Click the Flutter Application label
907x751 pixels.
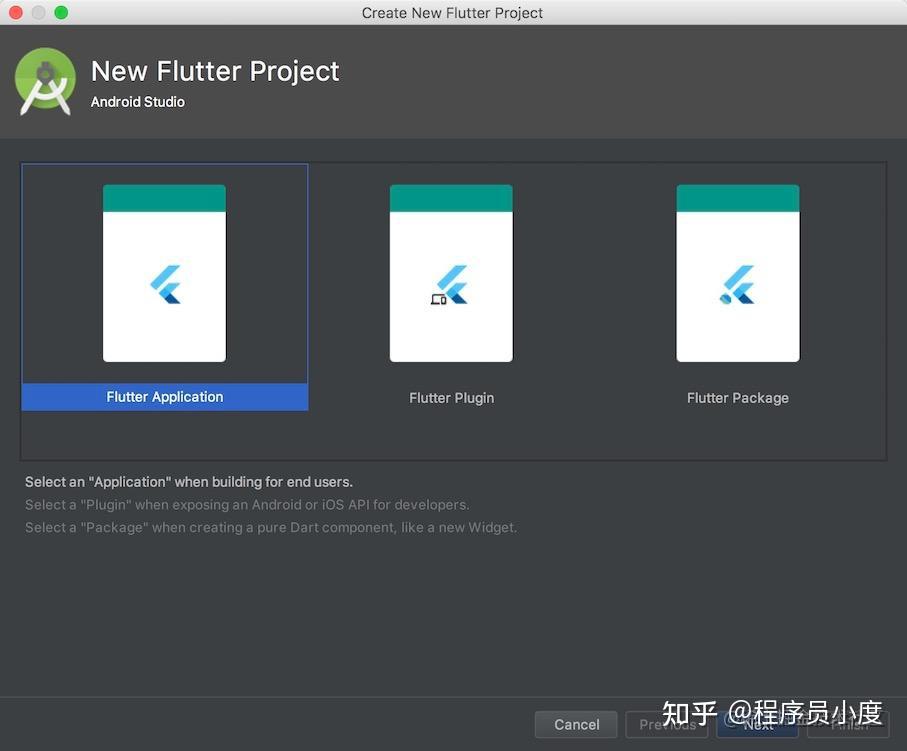(x=164, y=397)
